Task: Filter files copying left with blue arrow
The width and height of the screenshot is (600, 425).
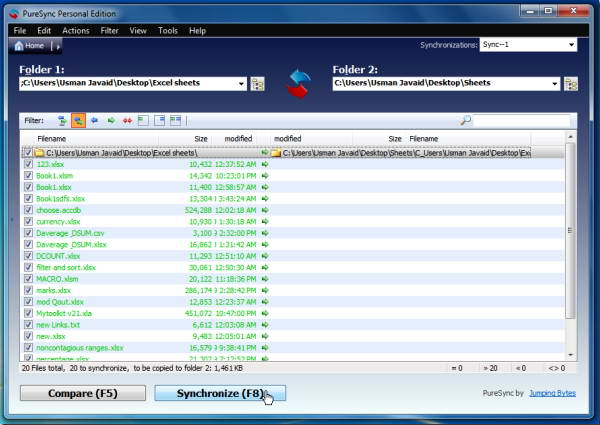Action: [x=95, y=120]
